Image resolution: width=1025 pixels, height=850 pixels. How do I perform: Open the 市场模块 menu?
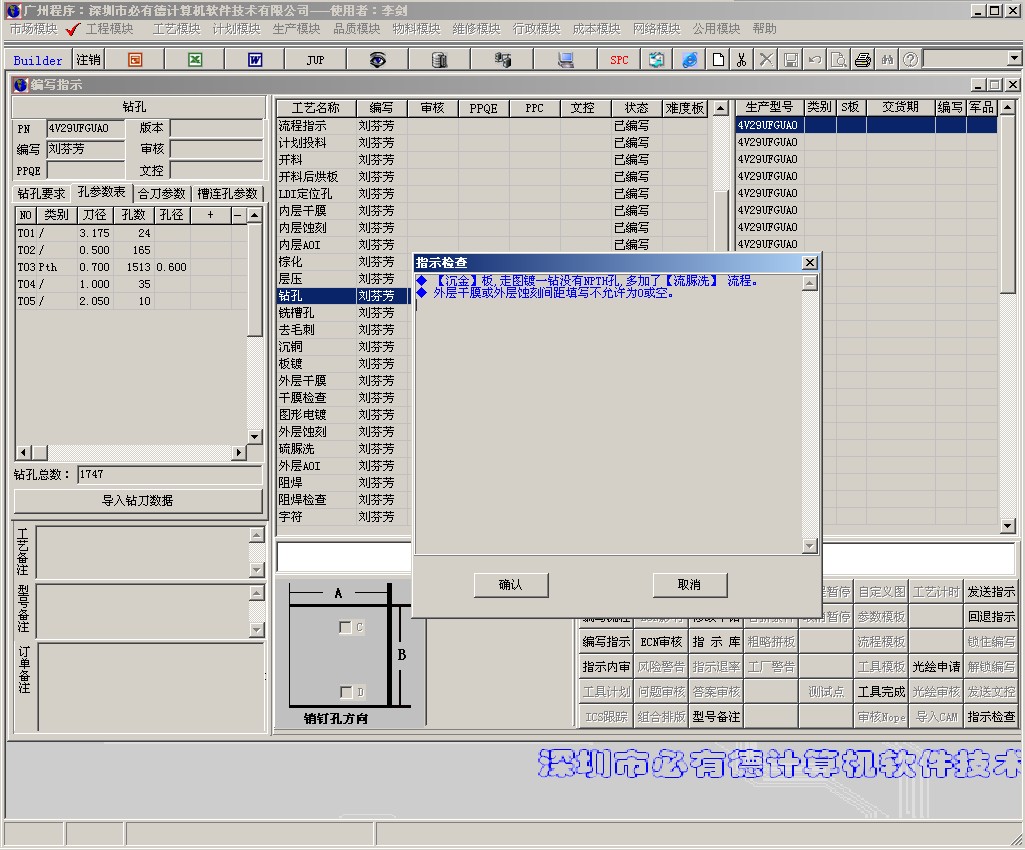[33, 29]
